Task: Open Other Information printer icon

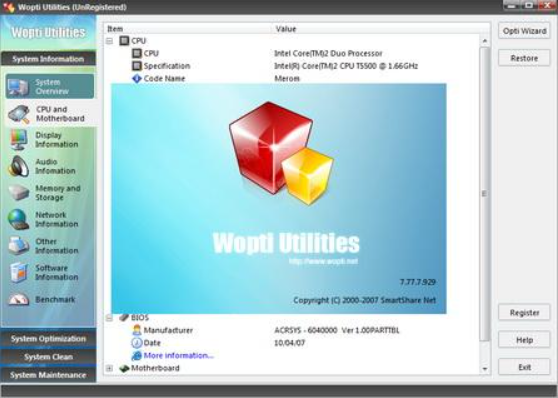Action: pyautogui.click(x=19, y=246)
